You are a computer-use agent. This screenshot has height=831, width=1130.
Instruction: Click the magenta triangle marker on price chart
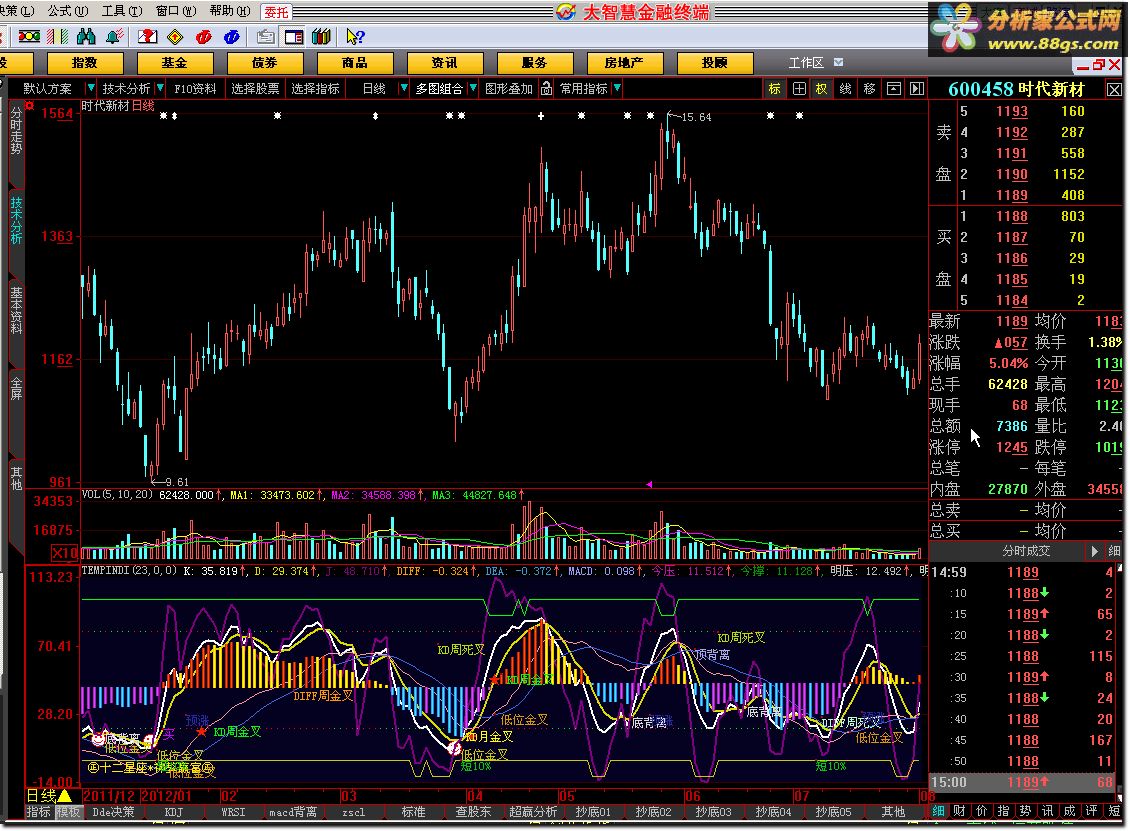point(649,484)
